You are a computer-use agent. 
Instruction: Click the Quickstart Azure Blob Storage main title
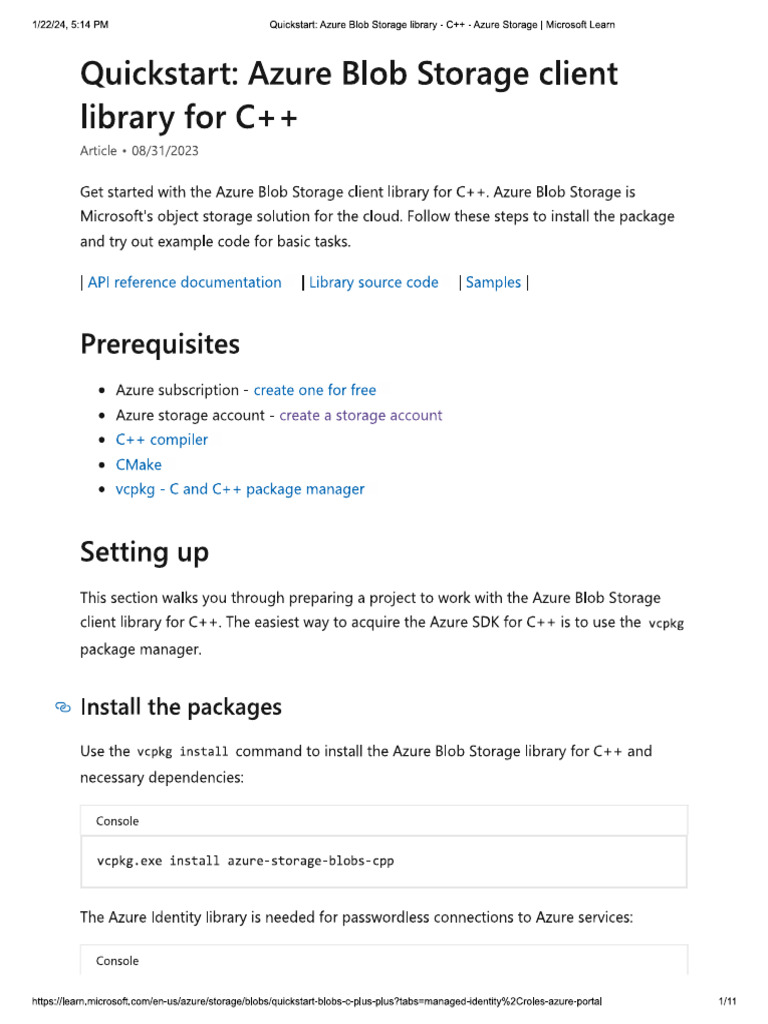click(x=349, y=95)
